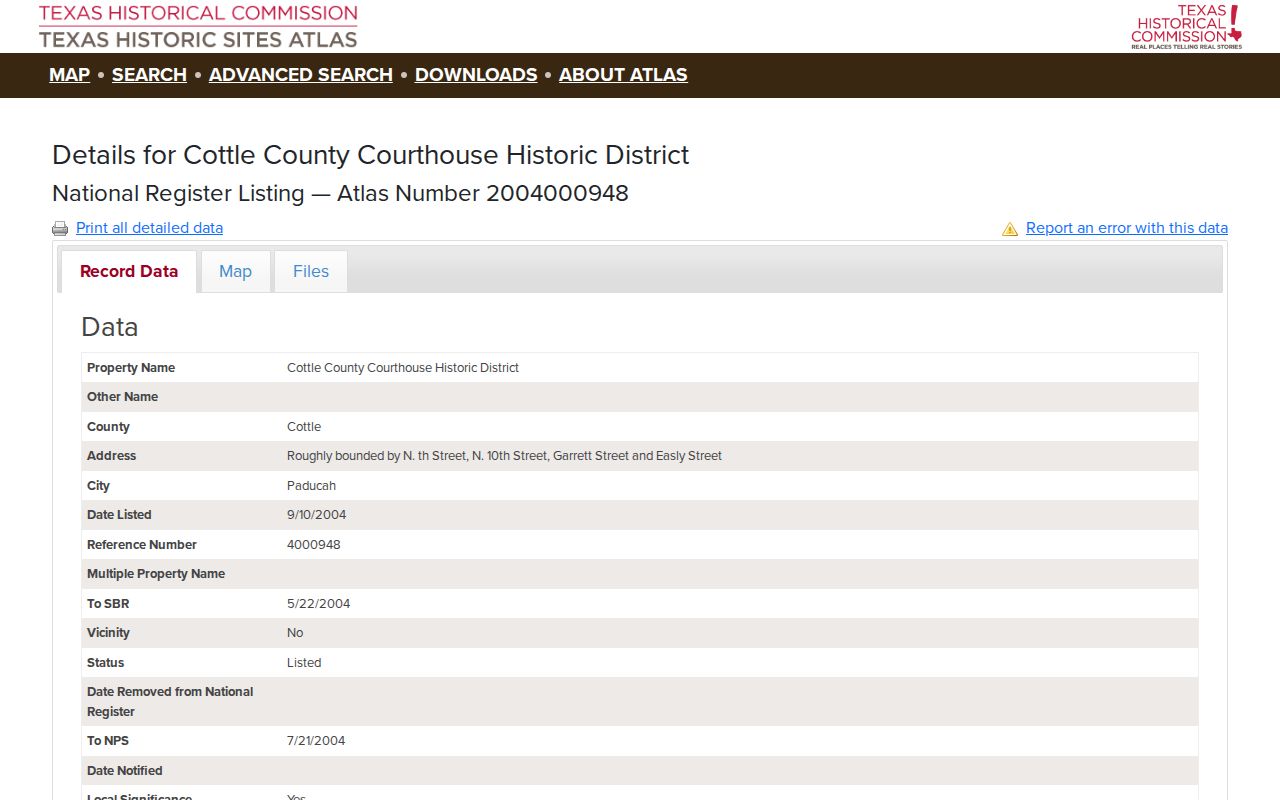
Task: Switch to the Files tab
Action: [x=311, y=271]
